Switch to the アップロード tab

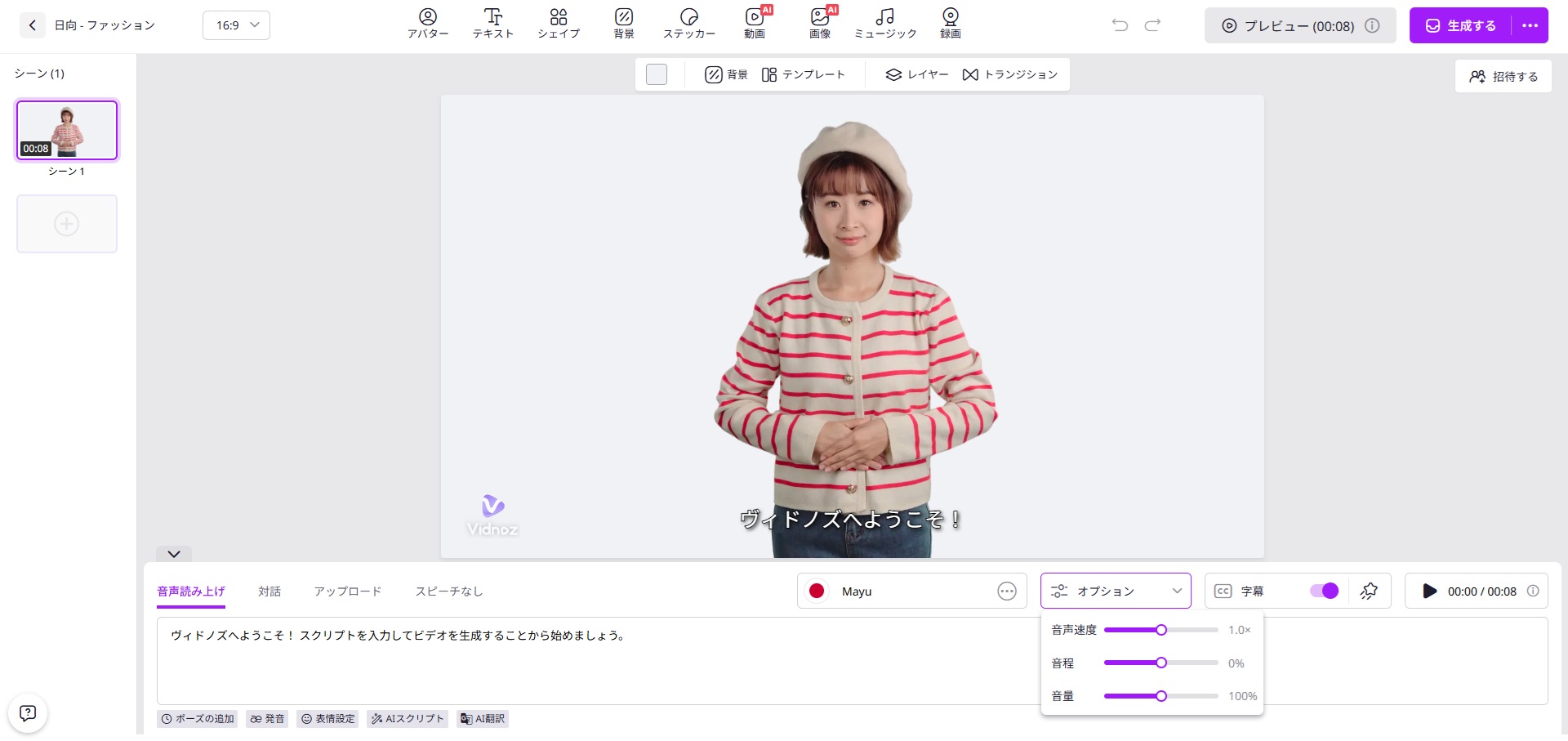click(348, 591)
